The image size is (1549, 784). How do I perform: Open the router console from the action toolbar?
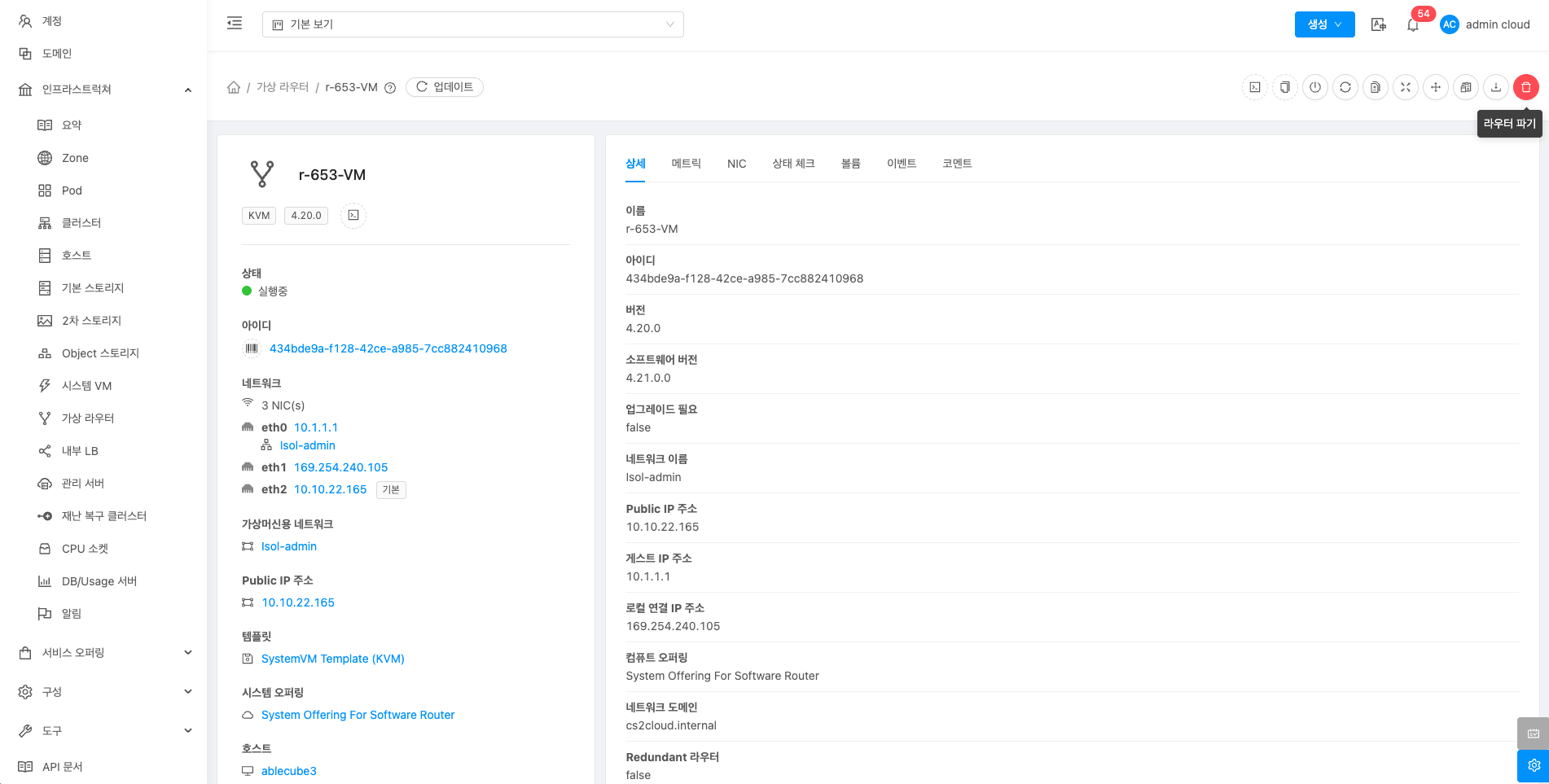pyautogui.click(x=1255, y=87)
